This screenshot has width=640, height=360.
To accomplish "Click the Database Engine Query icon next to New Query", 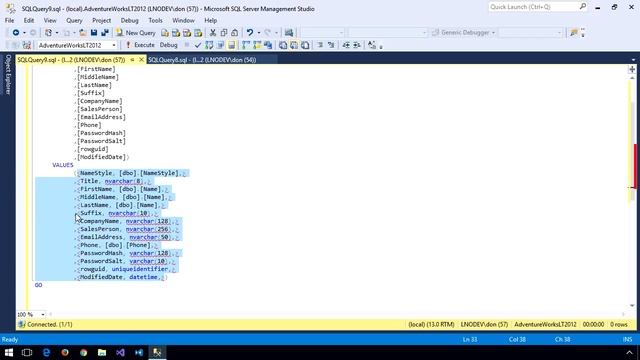I will coord(165,33).
